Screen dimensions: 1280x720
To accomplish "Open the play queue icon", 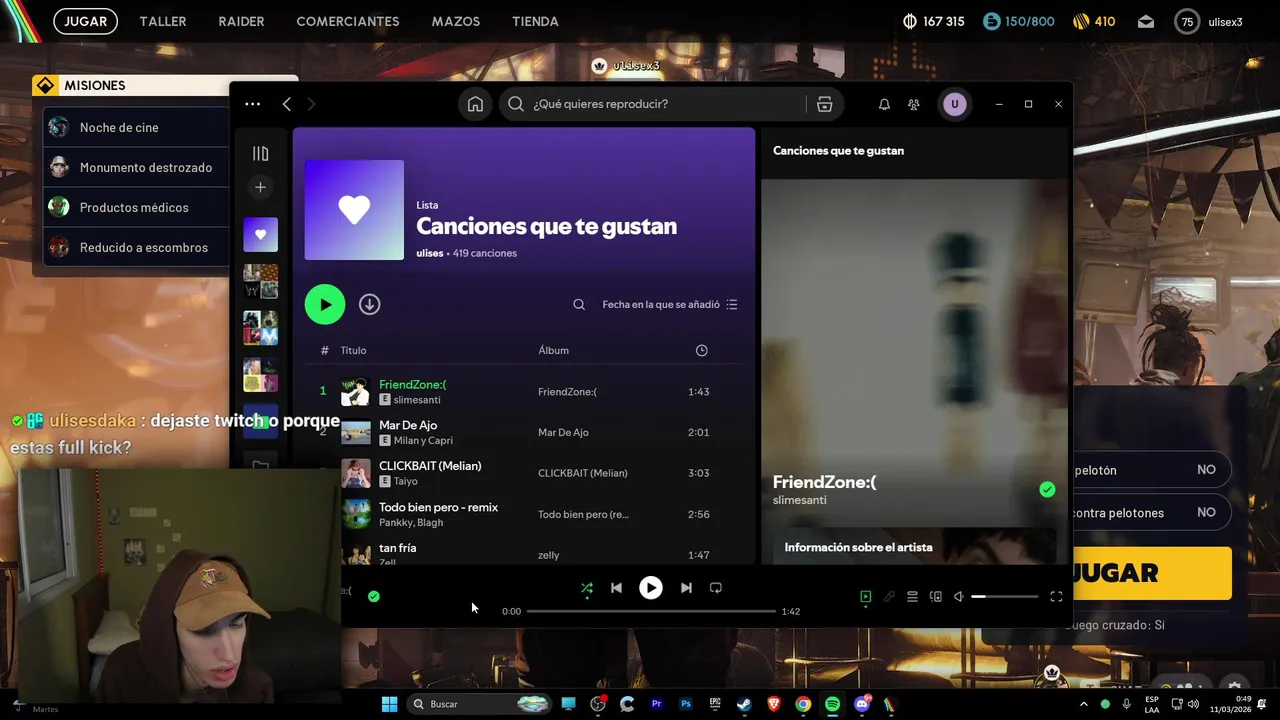I will (x=912, y=596).
